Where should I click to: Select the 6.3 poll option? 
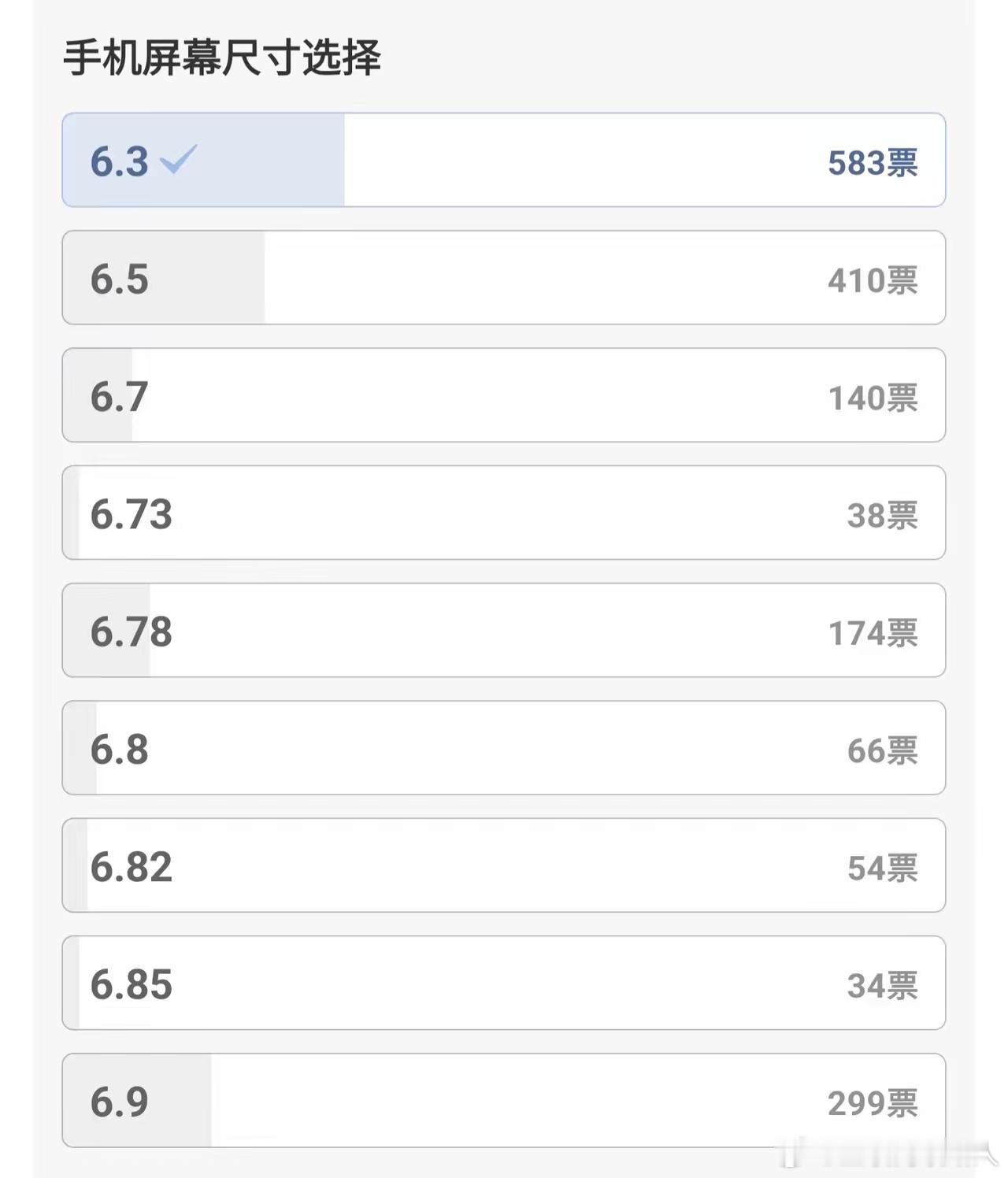(504, 160)
